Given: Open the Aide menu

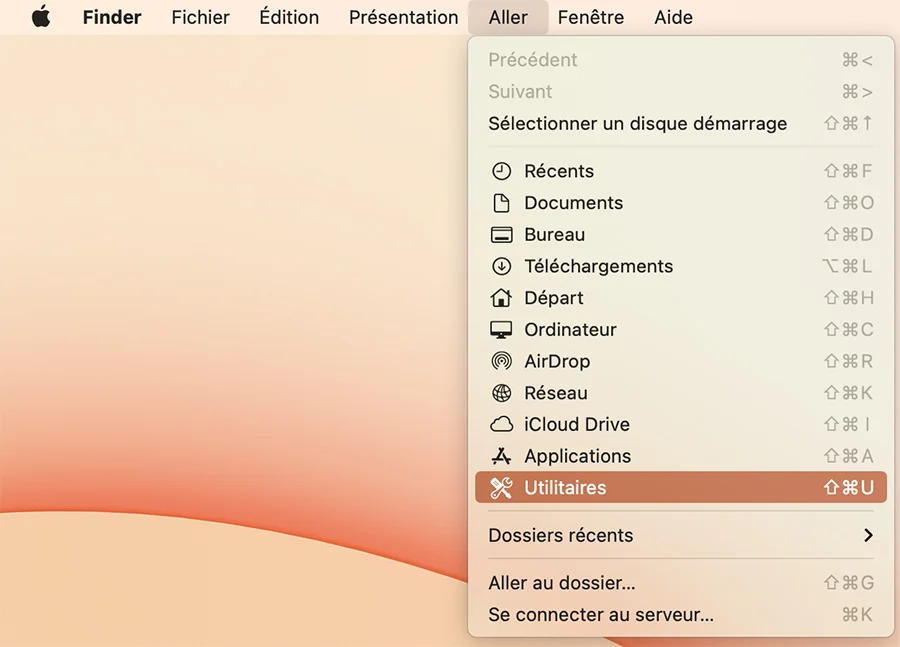Looking at the screenshot, I should point(673,17).
